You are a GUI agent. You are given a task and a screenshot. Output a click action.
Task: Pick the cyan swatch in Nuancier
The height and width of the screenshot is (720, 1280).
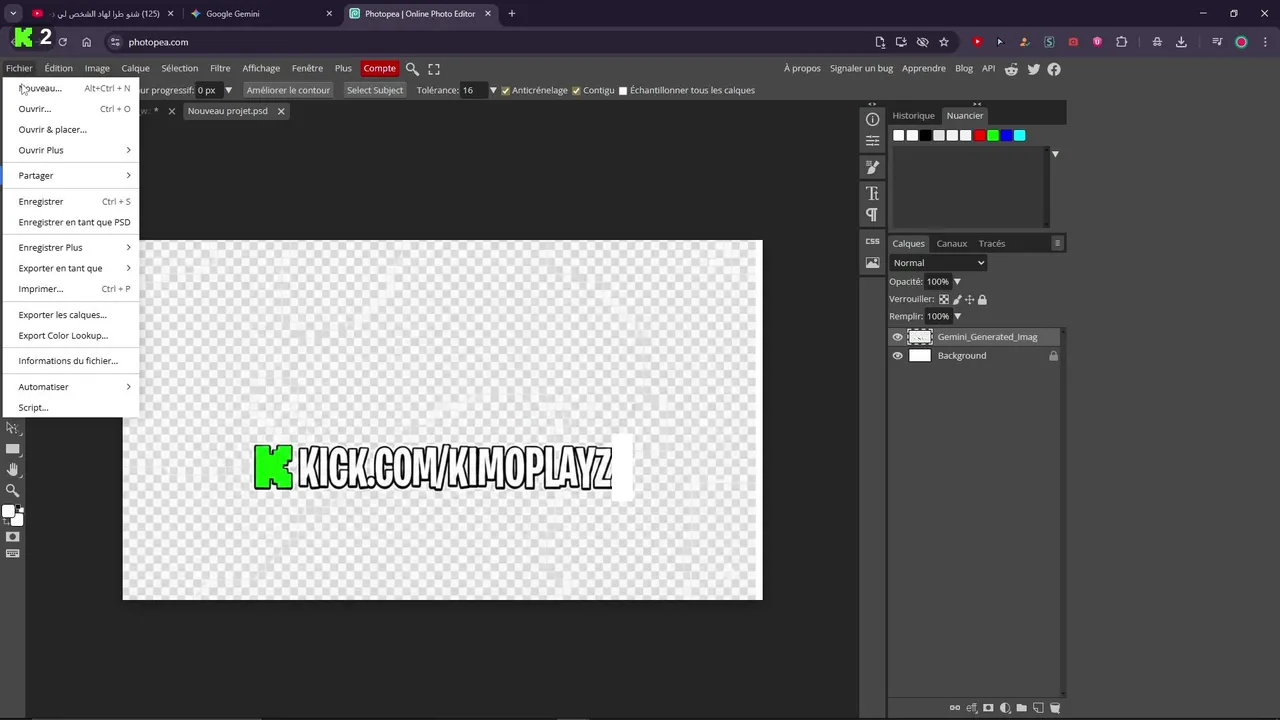pos(1020,136)
